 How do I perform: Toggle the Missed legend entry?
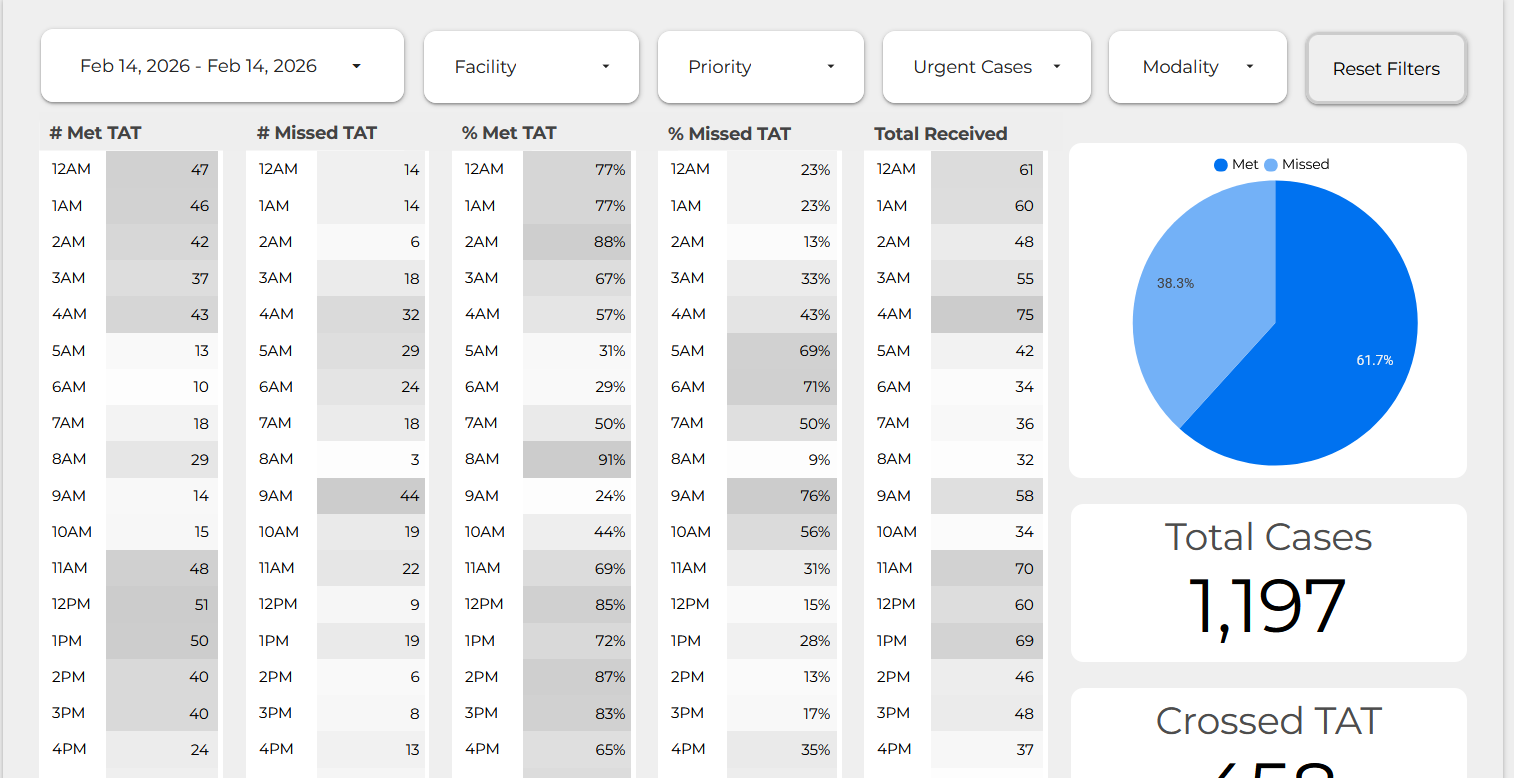[x=1299, y=164]
